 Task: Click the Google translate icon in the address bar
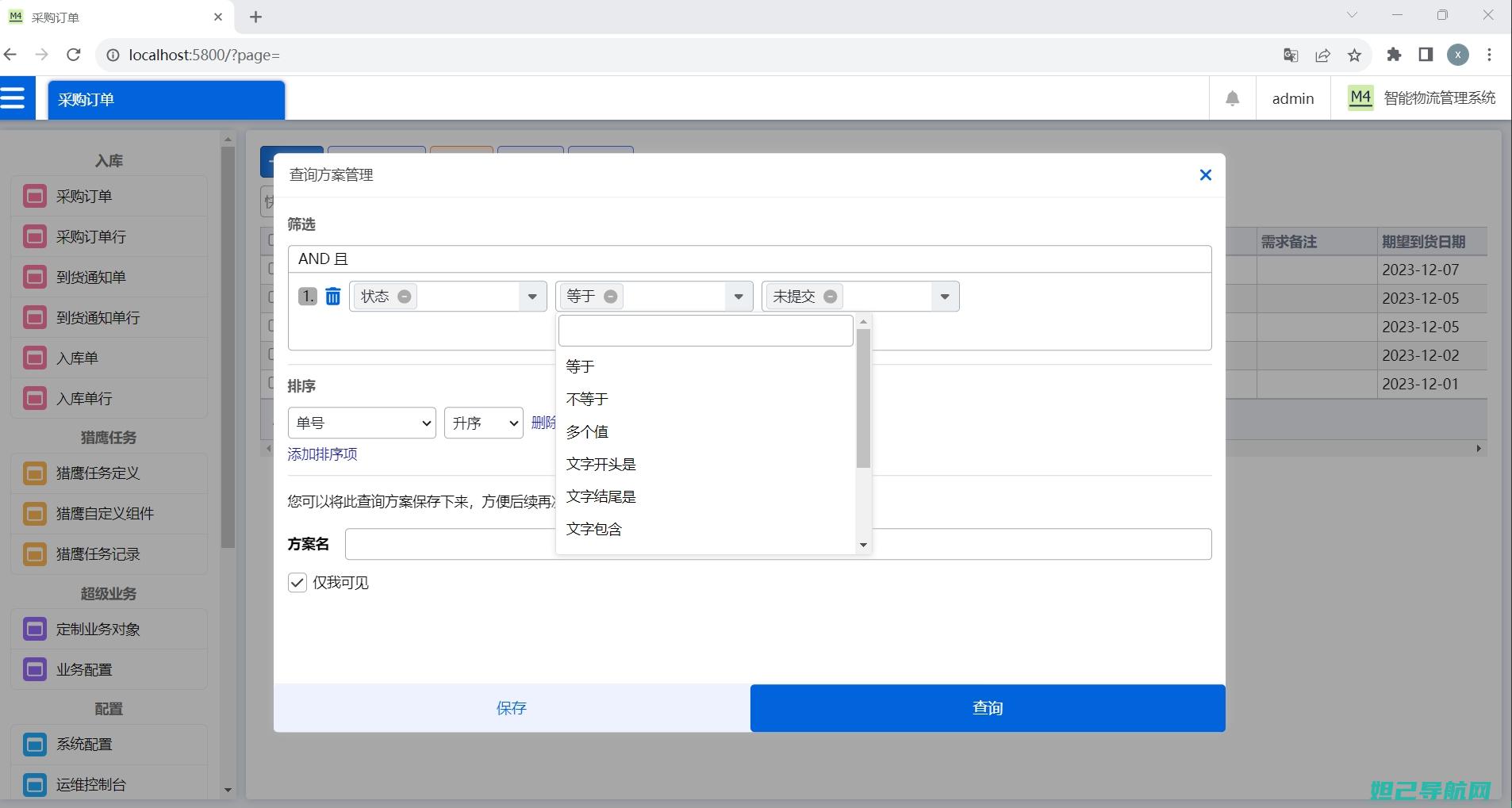pos(1291,55)
